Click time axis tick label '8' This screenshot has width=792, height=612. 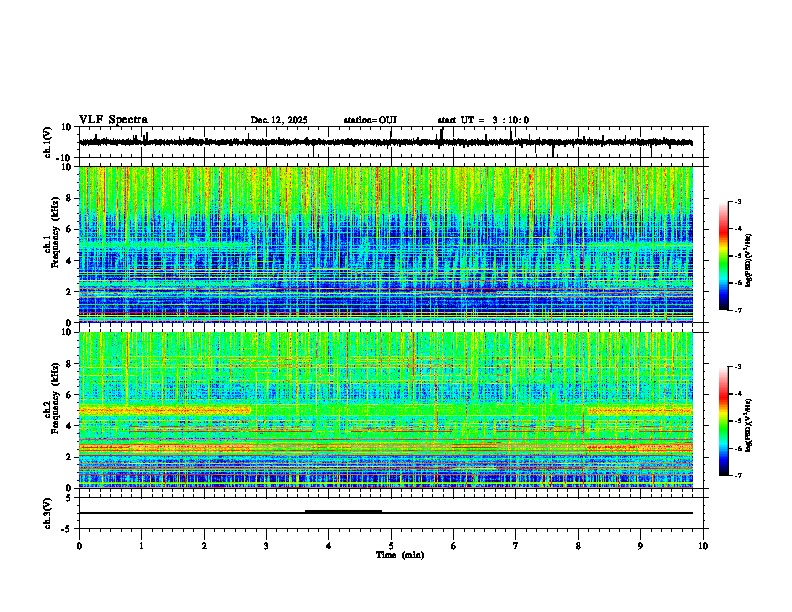(x=578, y=546)
